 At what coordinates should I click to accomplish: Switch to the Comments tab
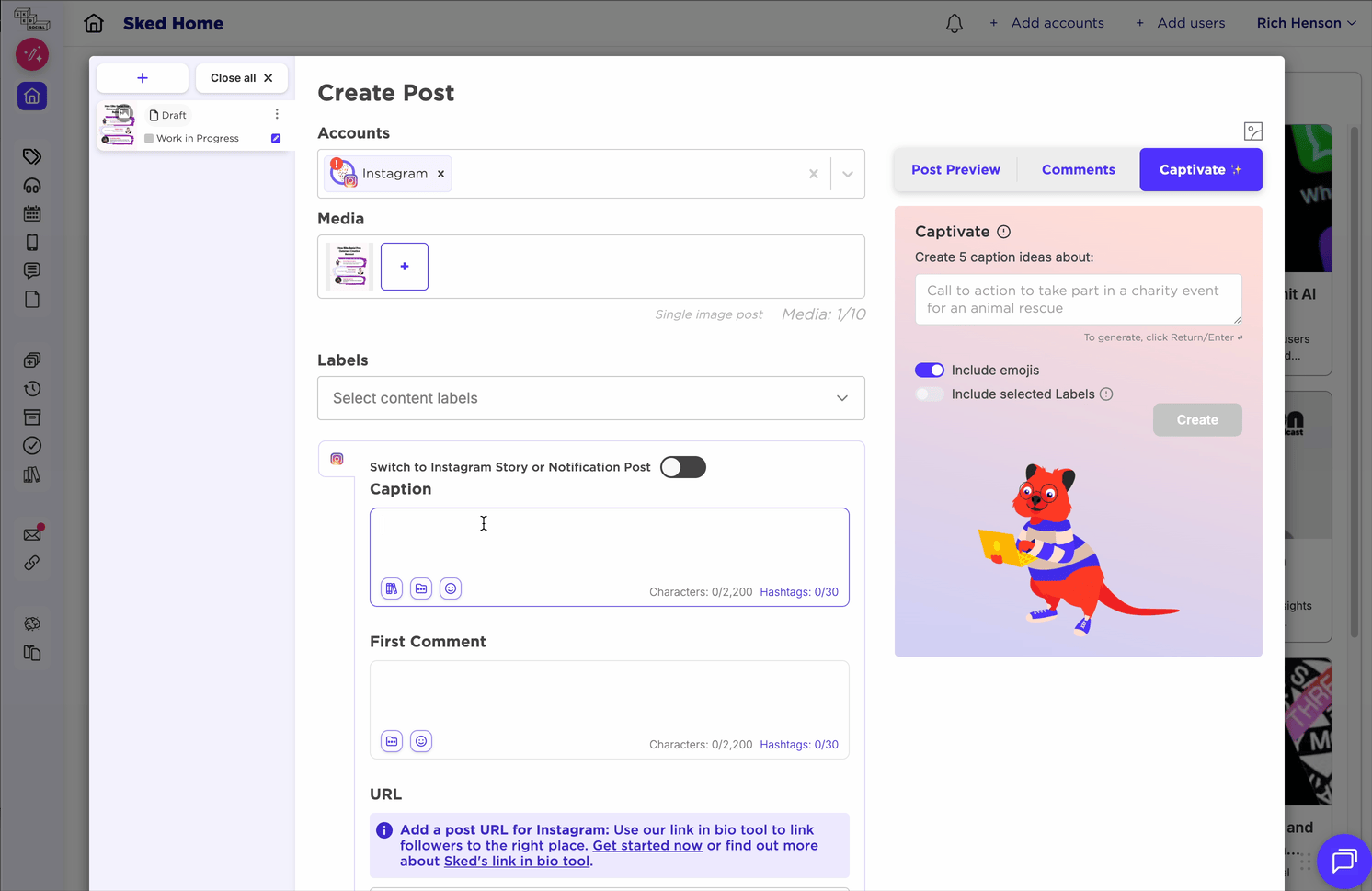click(x=1078, y=169)
